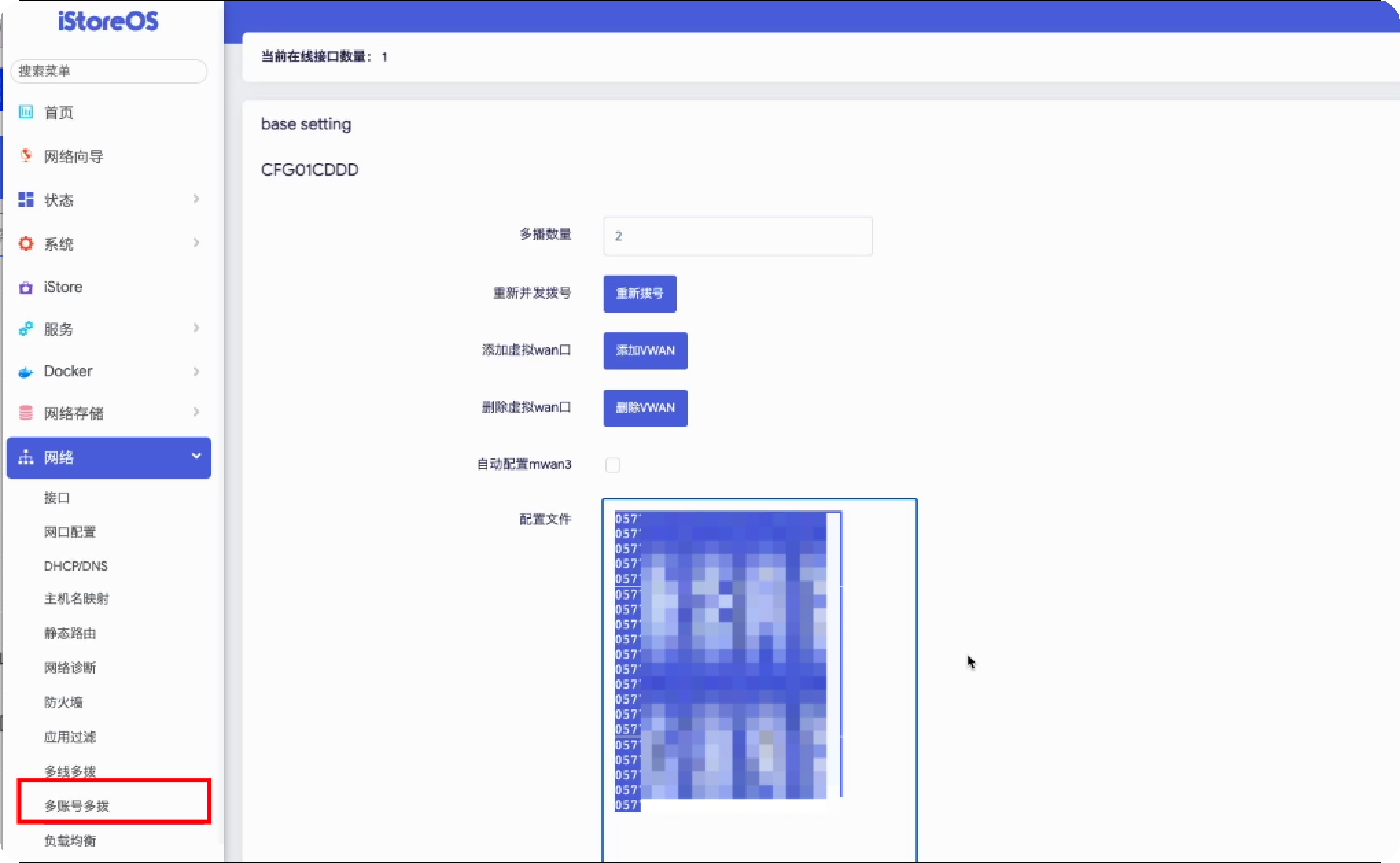Open the 静态路由 submenu item
This screenshot has height=863, width=1400.
coord(70,633)
